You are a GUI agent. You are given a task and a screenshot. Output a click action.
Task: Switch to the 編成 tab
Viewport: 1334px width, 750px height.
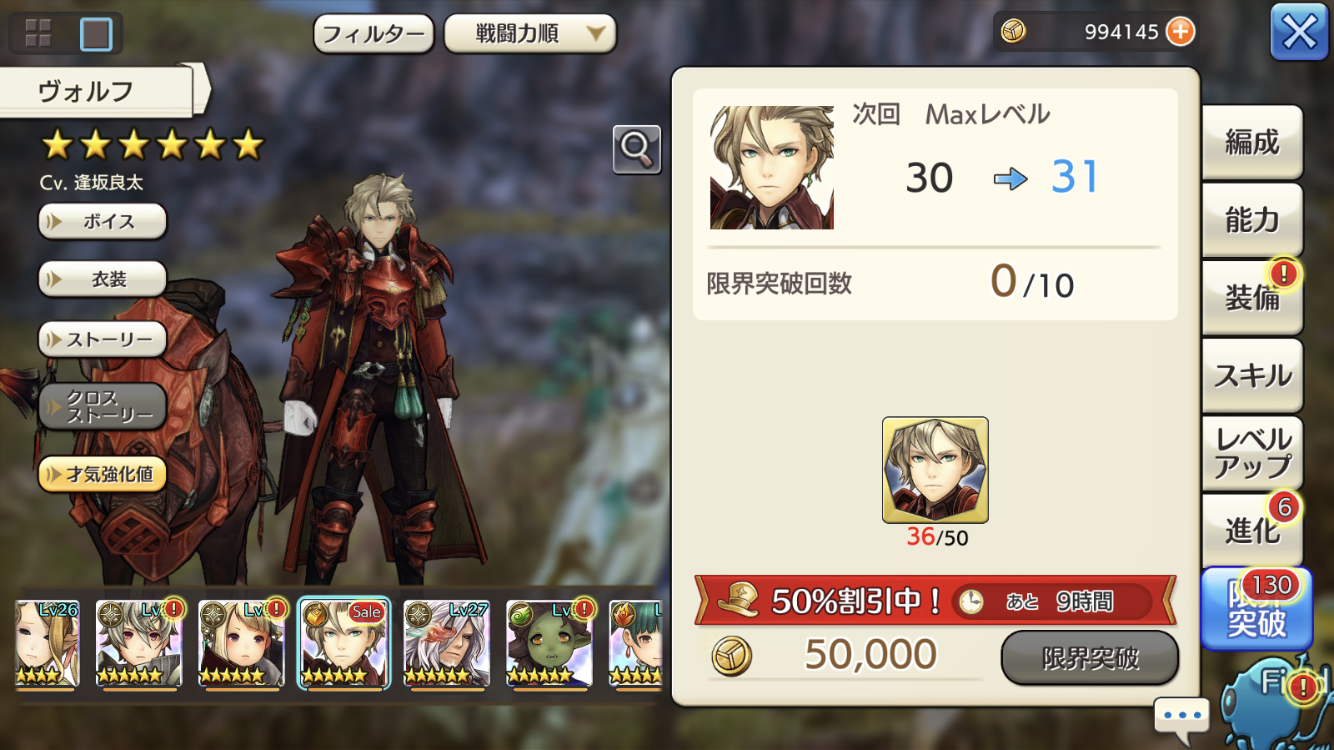point(1252,142)
